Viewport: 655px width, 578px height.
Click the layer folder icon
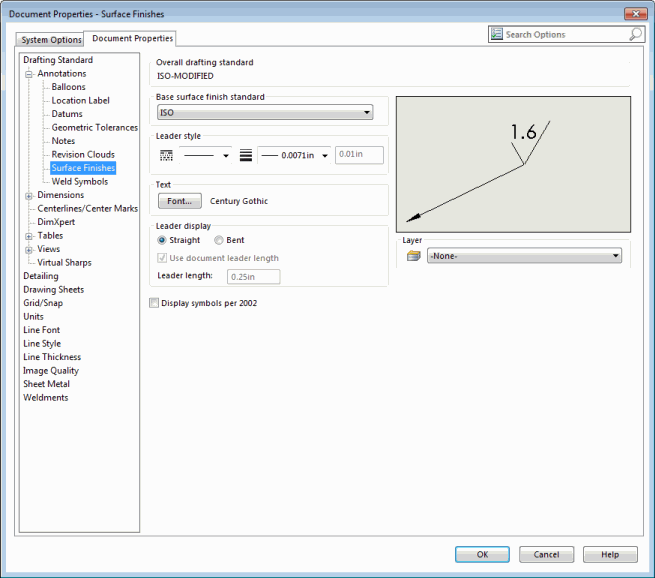(414, 256)
